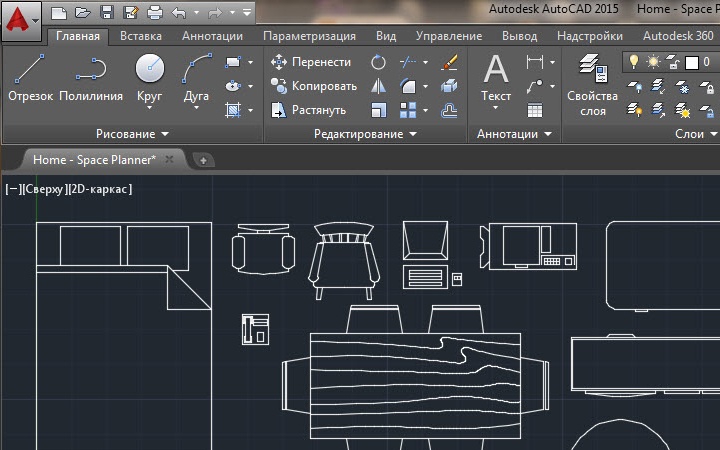Select the linear dimension tool
This screenshot has width=720, height=450.
[535, 62]
